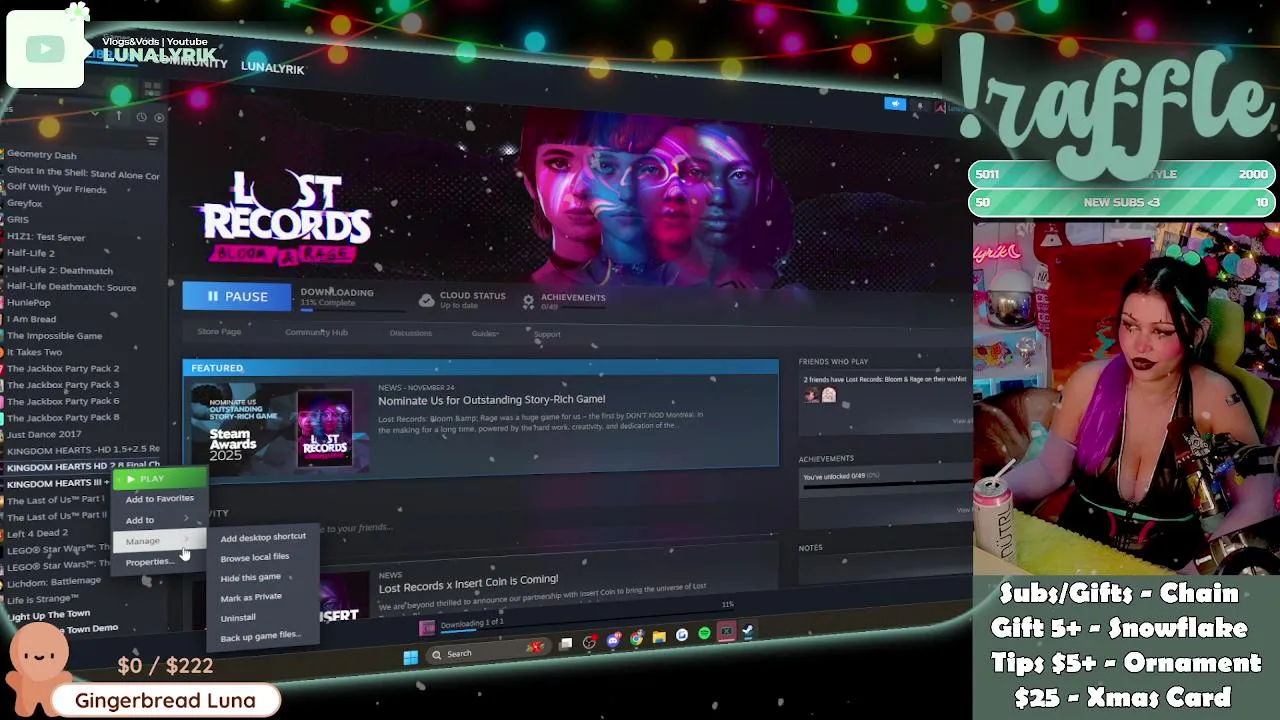The image size is (1280, 720).
Task: Select The Jackbox Party Pack 8
Action: click(x=63, y=418)
